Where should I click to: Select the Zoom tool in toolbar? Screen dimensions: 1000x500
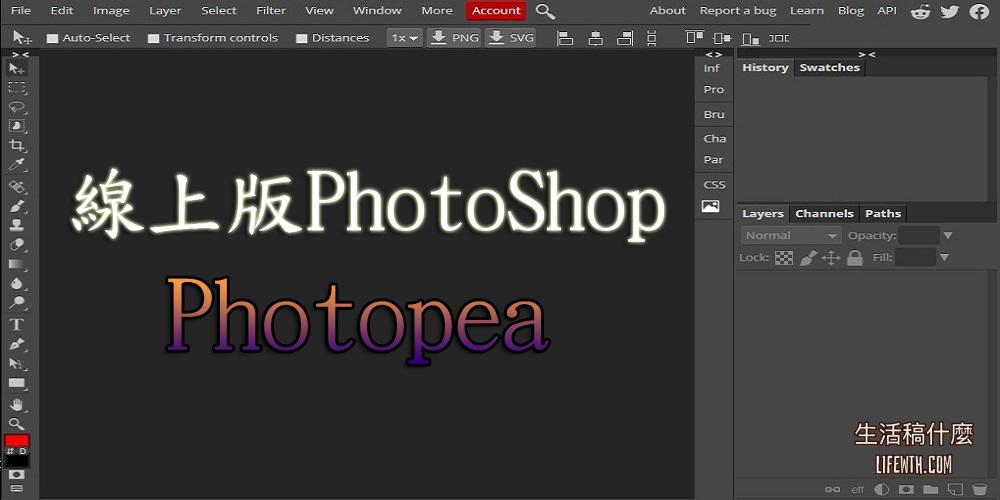tap(16, 424)
